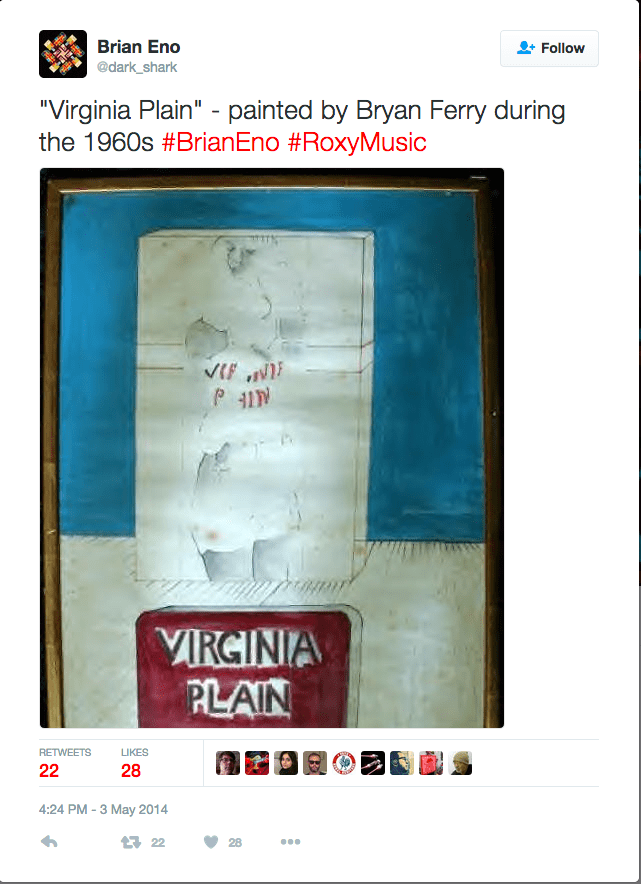View the list of 22 retweets
This screenshot has height=884, width=641.
65,763
